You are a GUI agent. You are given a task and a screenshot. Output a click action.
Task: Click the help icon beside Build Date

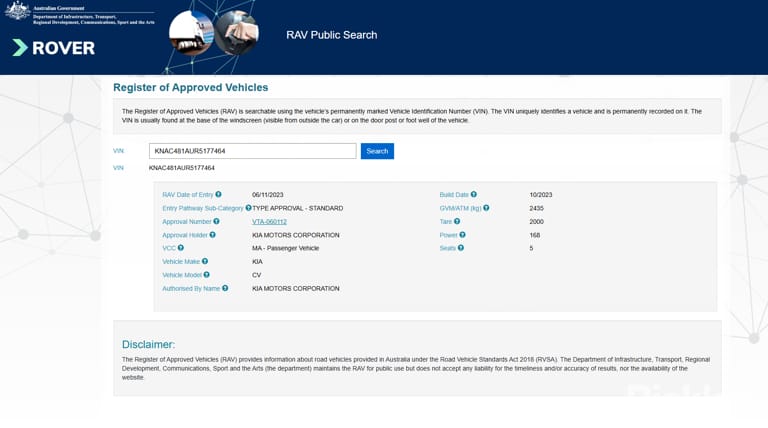pos(474,194)
